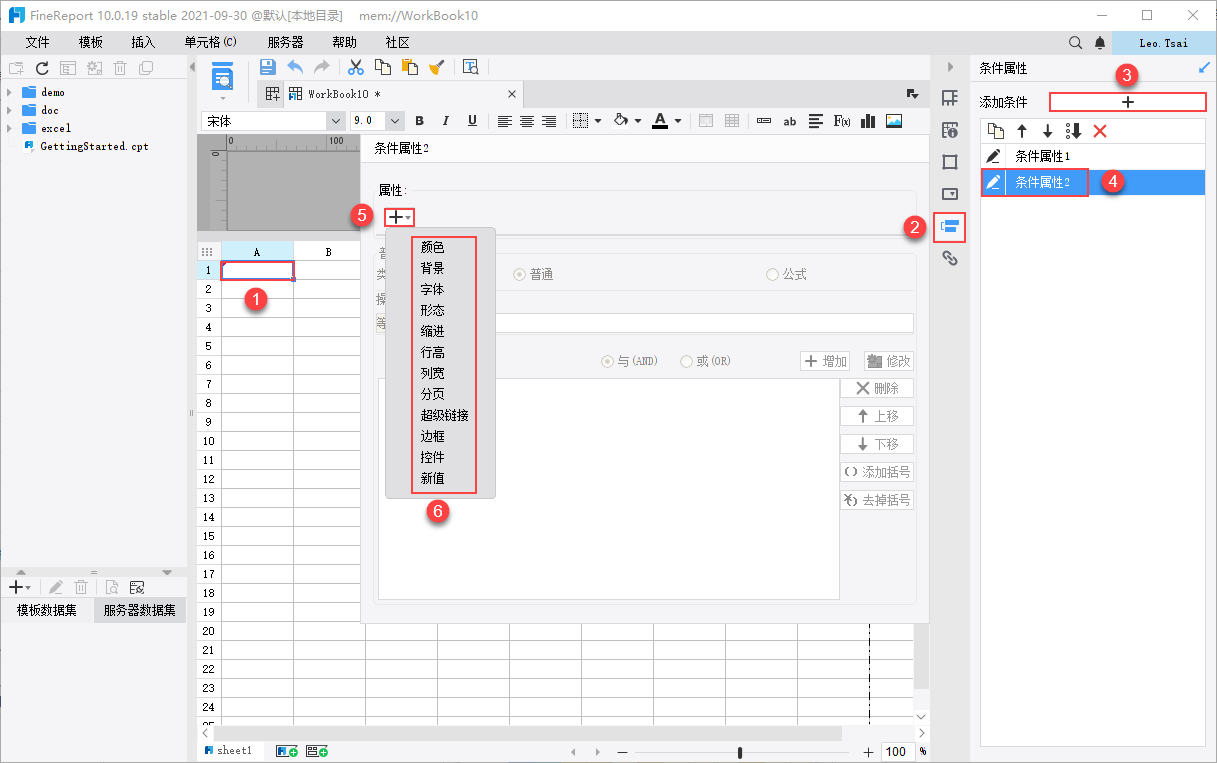
Task: Open the 服务器 menu
Action: tap(285, 43)
